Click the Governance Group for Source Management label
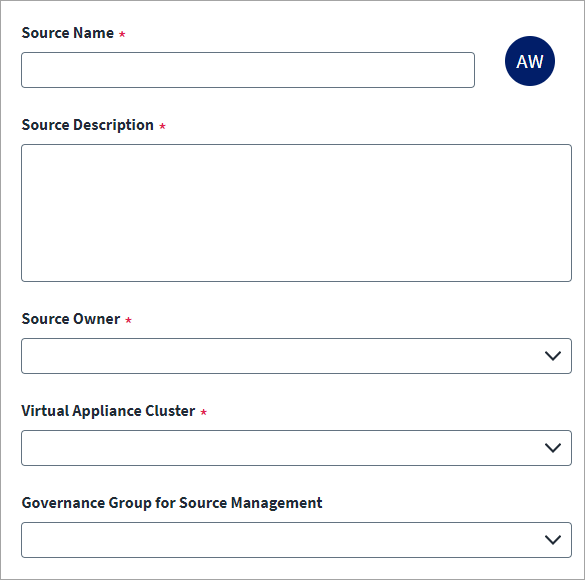The image size is (585, 580). coord(172,503)
